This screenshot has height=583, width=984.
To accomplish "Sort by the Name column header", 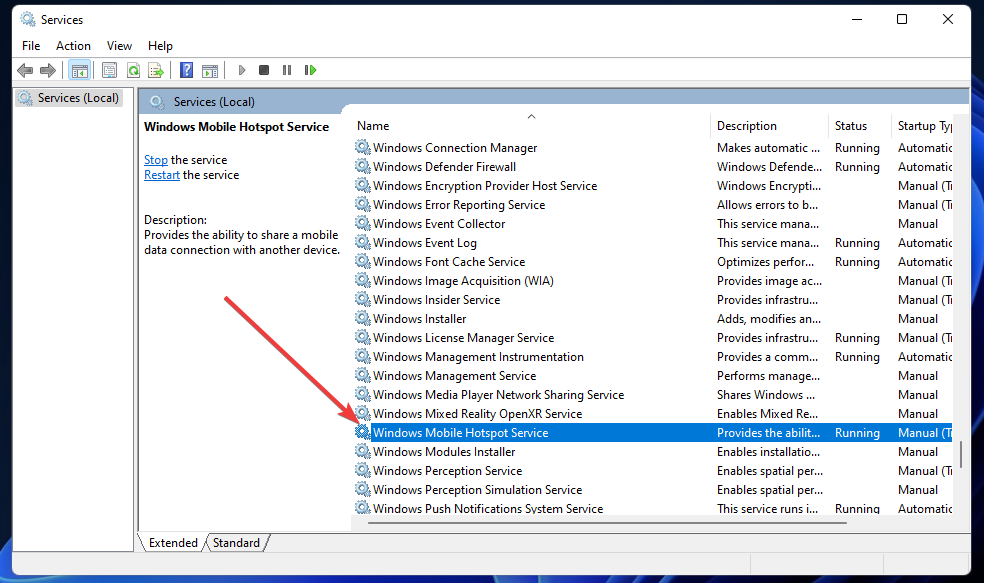I will click(373, 126).
